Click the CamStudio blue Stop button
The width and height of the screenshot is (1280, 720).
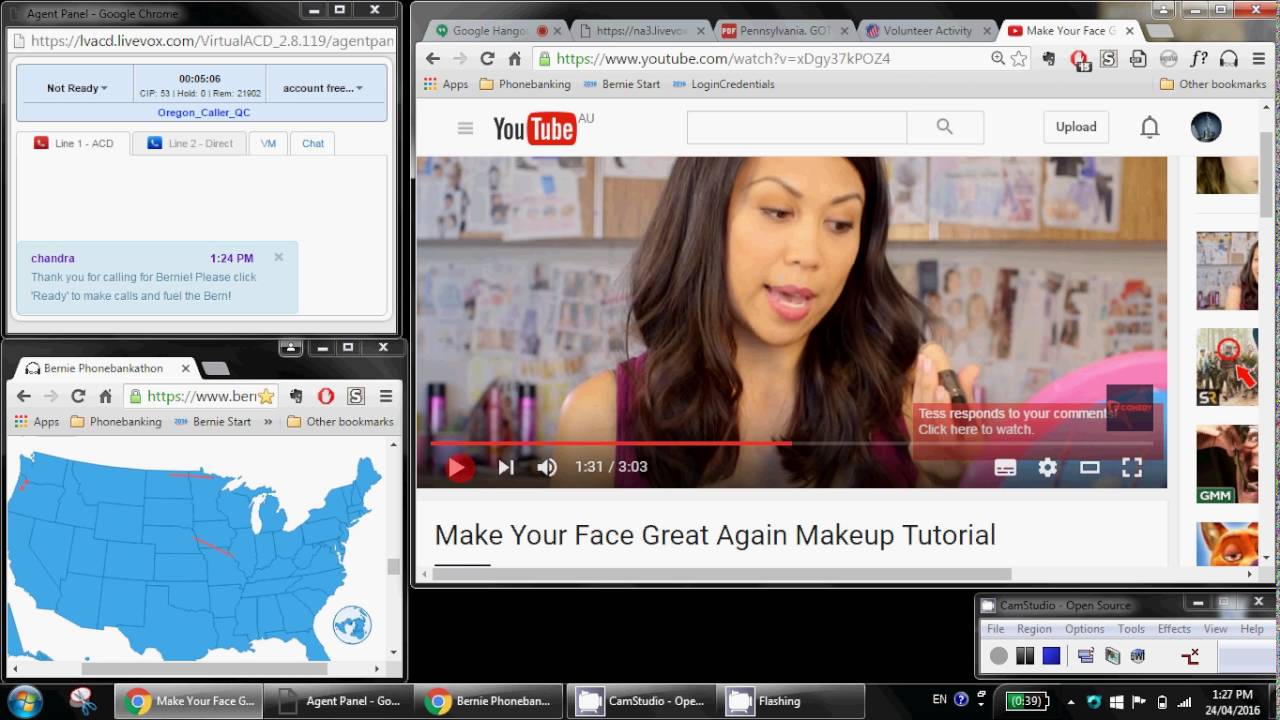tap(1051, 656)
